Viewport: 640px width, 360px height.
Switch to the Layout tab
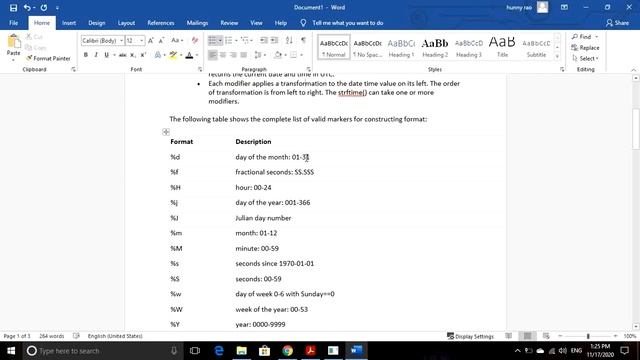(x=126, y=23)
